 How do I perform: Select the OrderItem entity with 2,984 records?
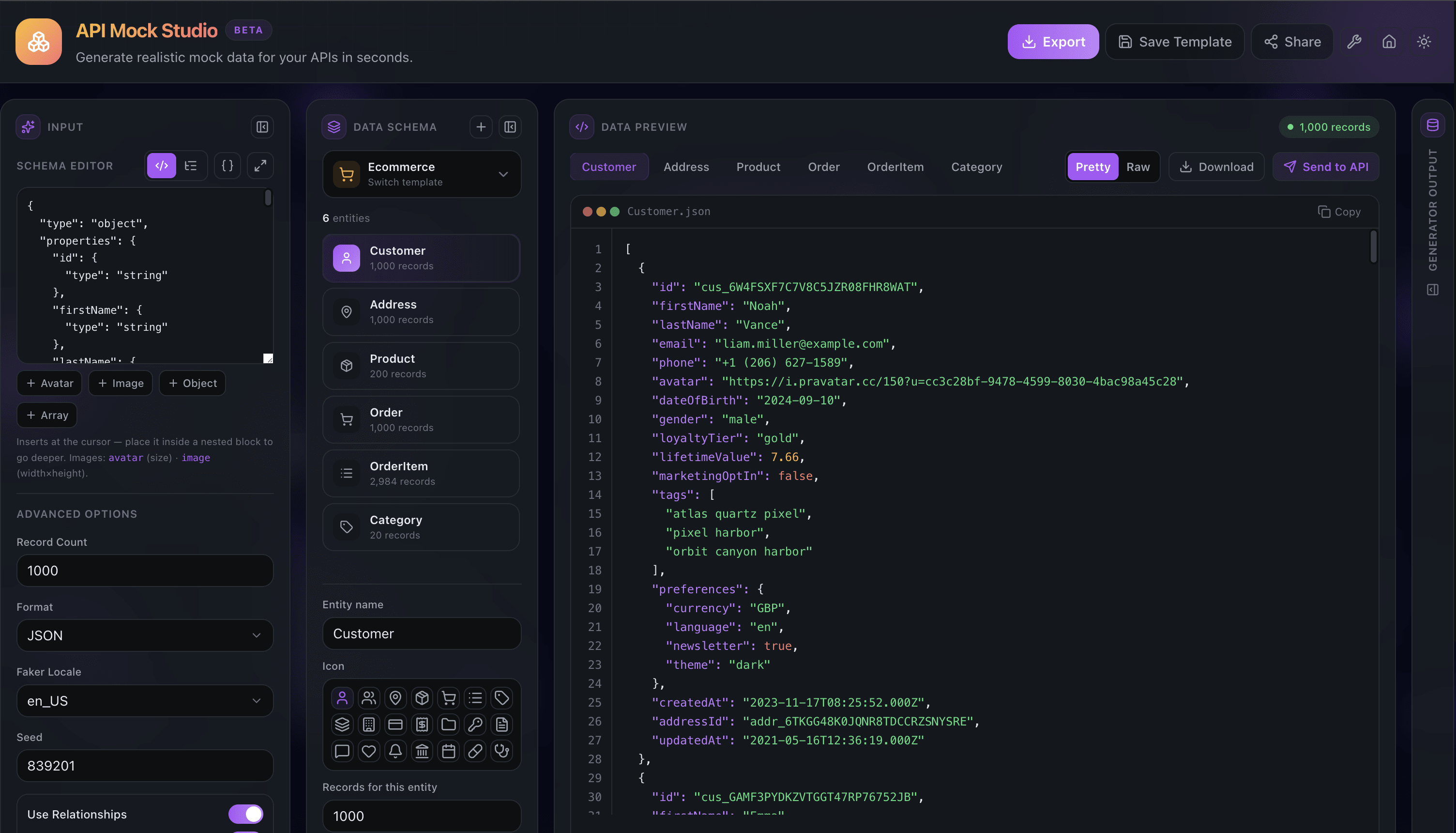click(x=421, y=474)
